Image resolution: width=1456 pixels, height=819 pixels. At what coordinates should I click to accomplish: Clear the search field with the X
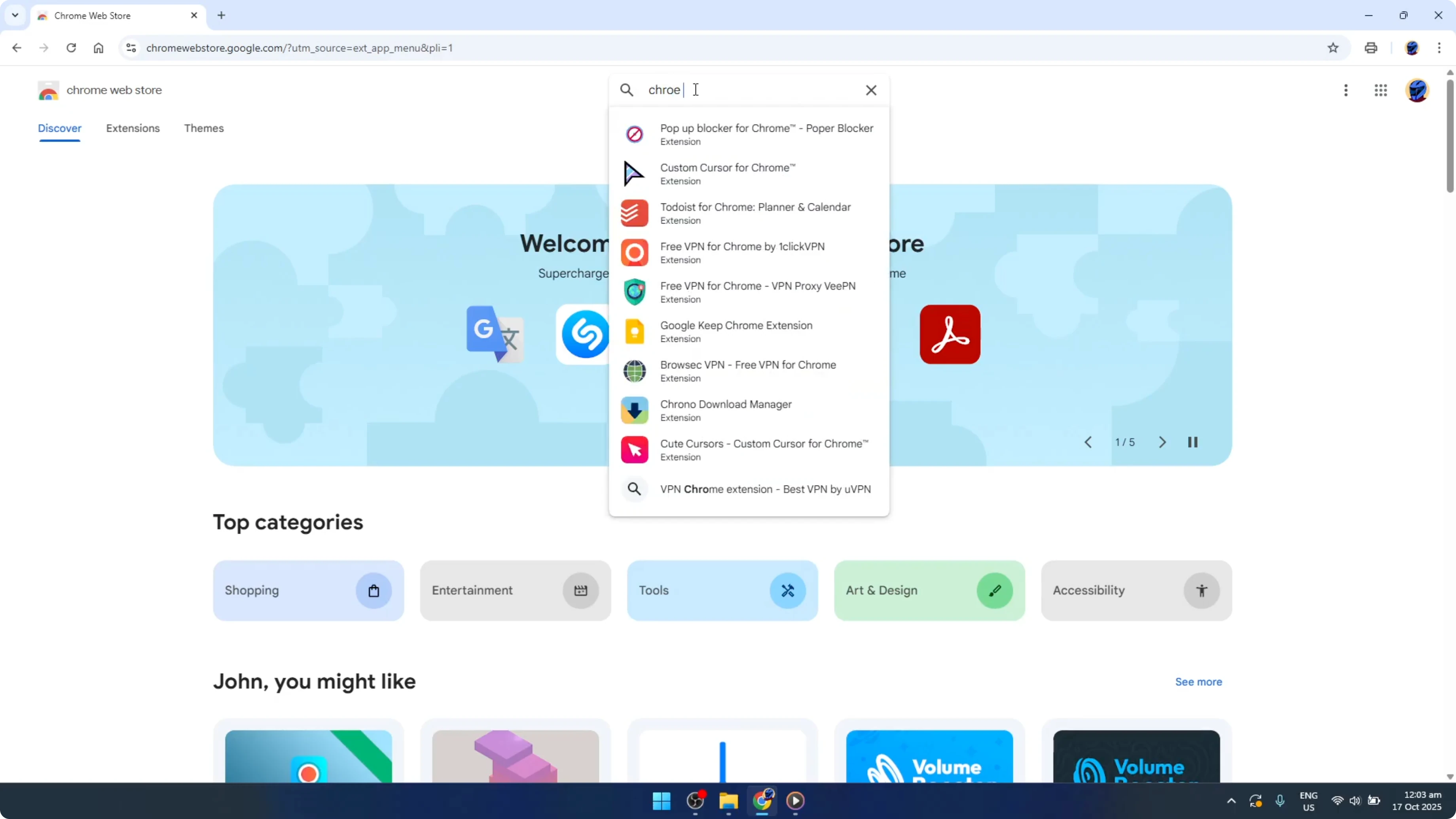coord(871,90)
